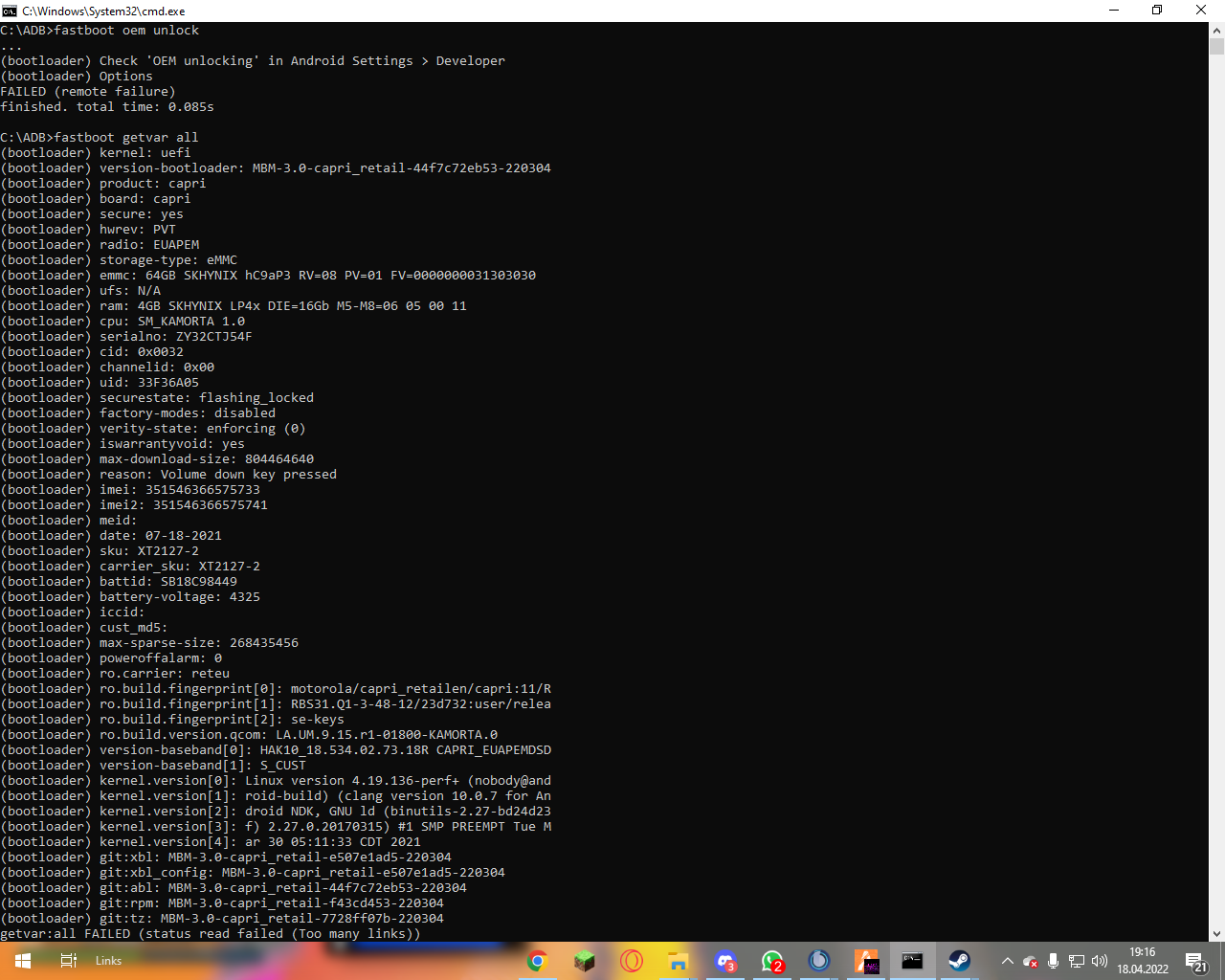Restore down the cmd.exe window
The width and height of the screenshot is (1225, 980).
pos(1157,11)
